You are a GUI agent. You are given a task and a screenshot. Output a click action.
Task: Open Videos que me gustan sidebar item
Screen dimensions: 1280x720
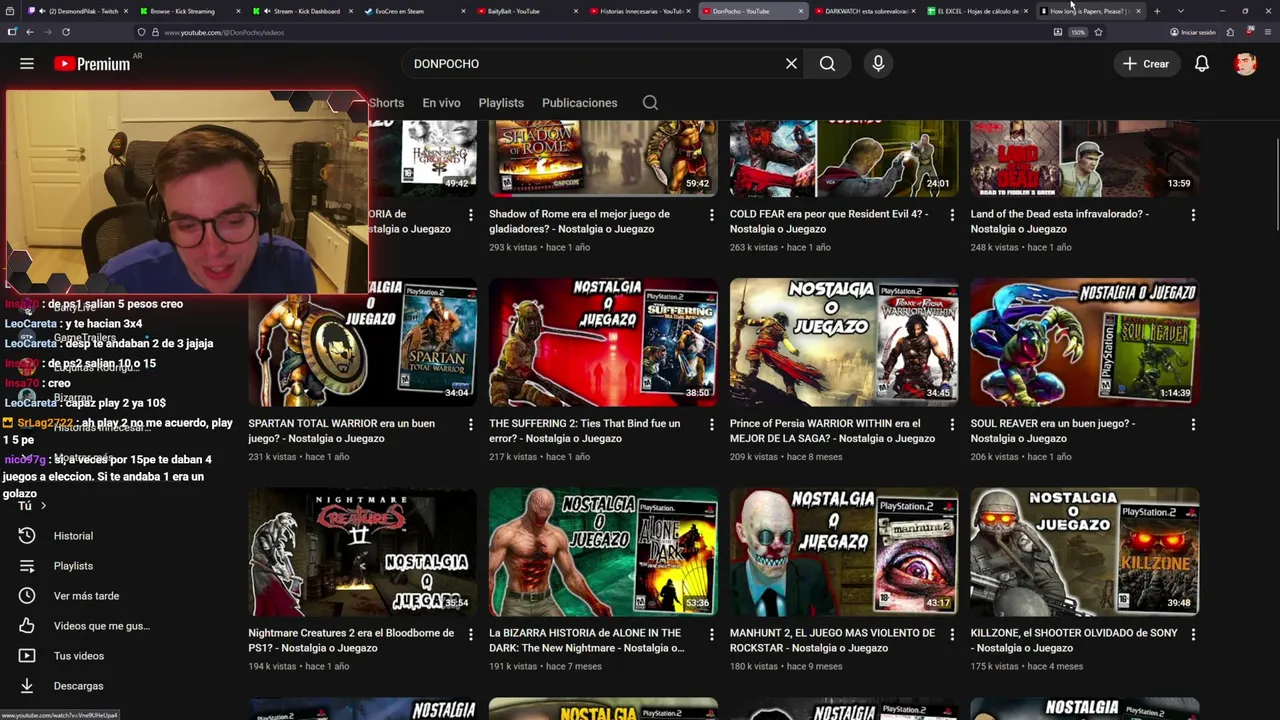tap(101, 626)
